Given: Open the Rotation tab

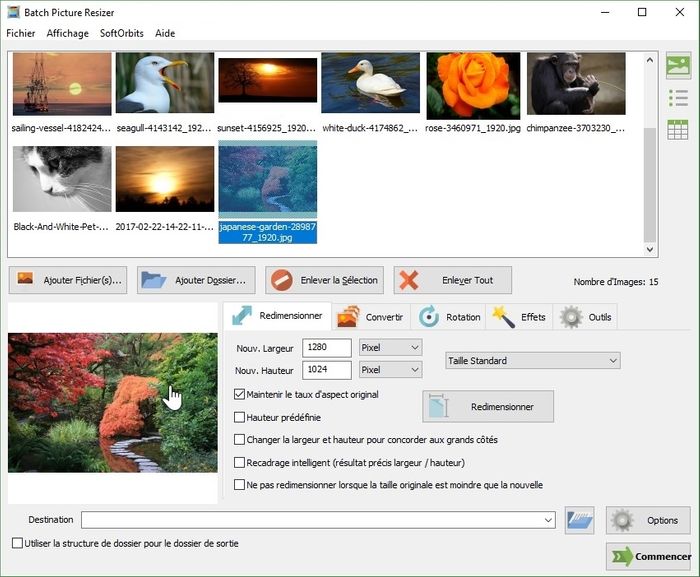Looking at the screenshot, I should coord(450,317).
